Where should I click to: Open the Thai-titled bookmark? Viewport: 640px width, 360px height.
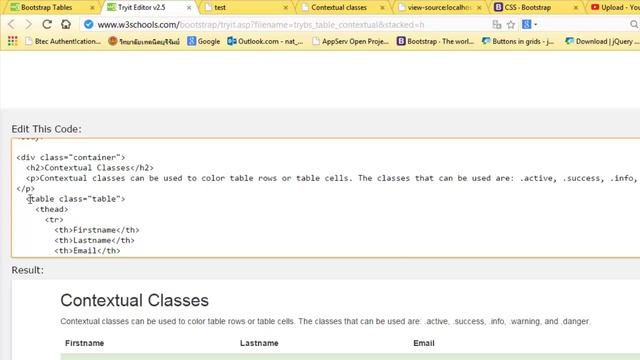(x=144, y=41)
